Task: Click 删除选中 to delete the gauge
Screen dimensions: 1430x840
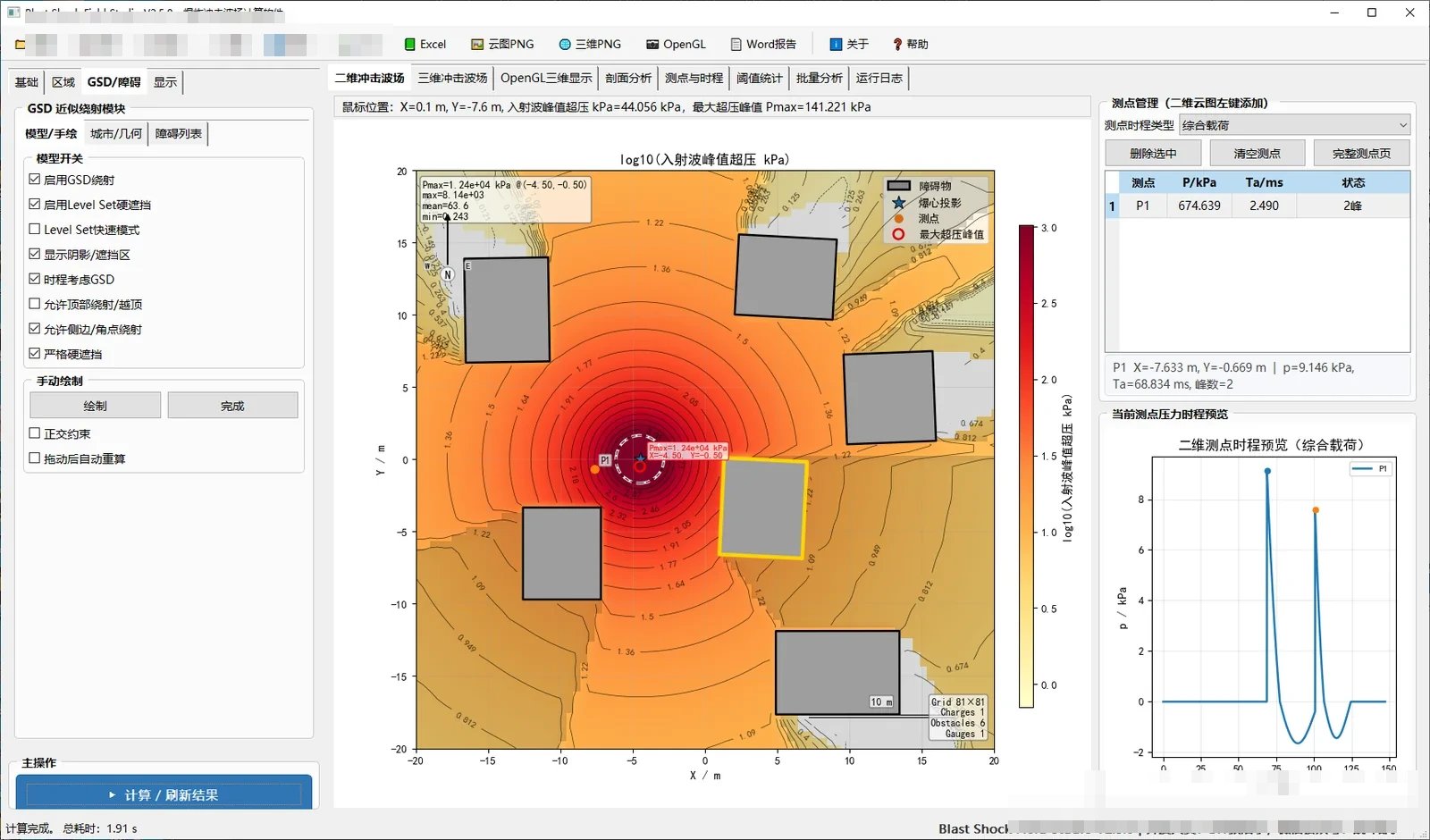Action: (1153, 154)
